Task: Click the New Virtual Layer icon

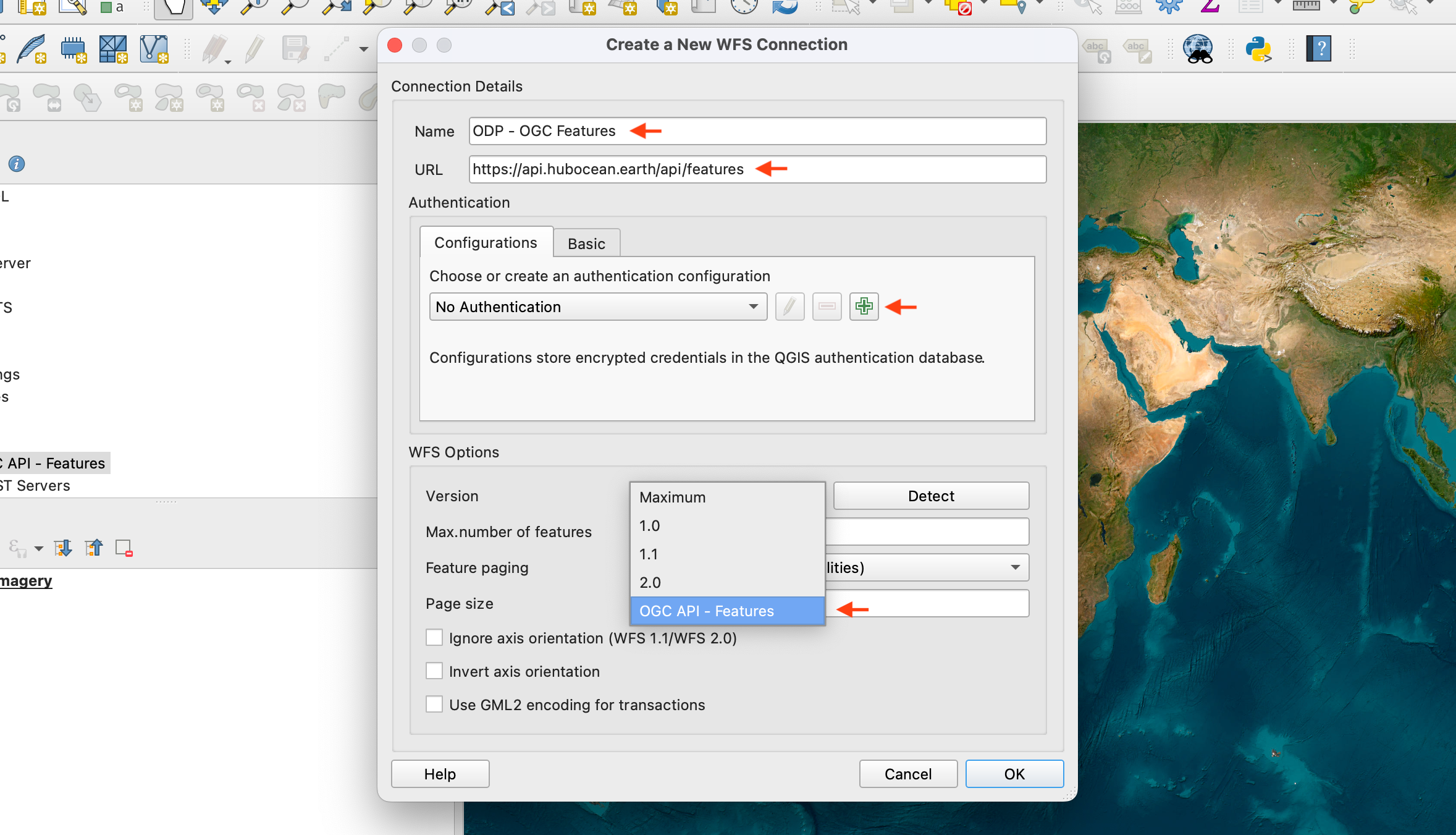Action: click(x=154, y=49)
